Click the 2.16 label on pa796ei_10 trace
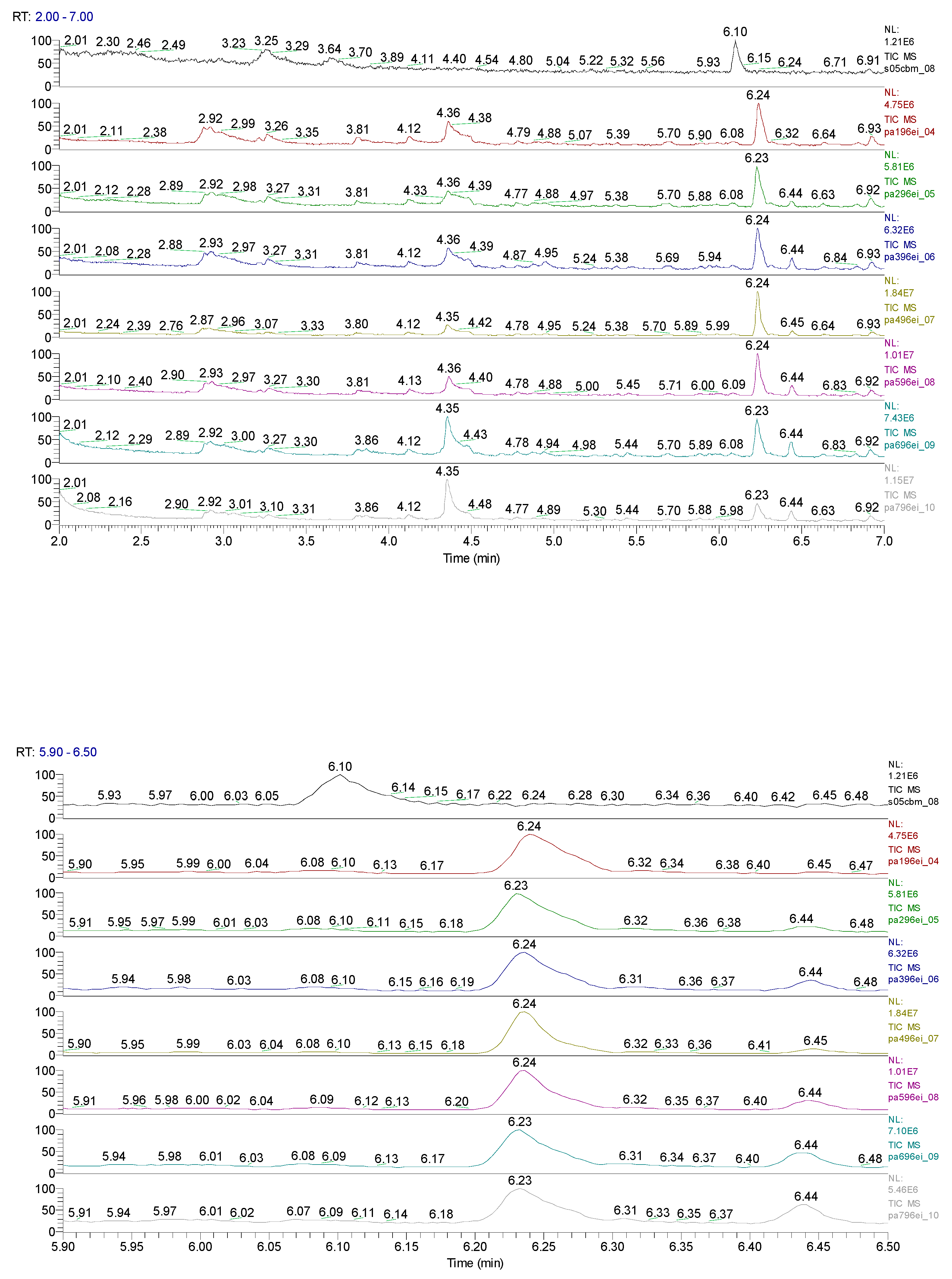Image resolution: width=952 pixels, height=1279 pixels. tap(121, 502)
